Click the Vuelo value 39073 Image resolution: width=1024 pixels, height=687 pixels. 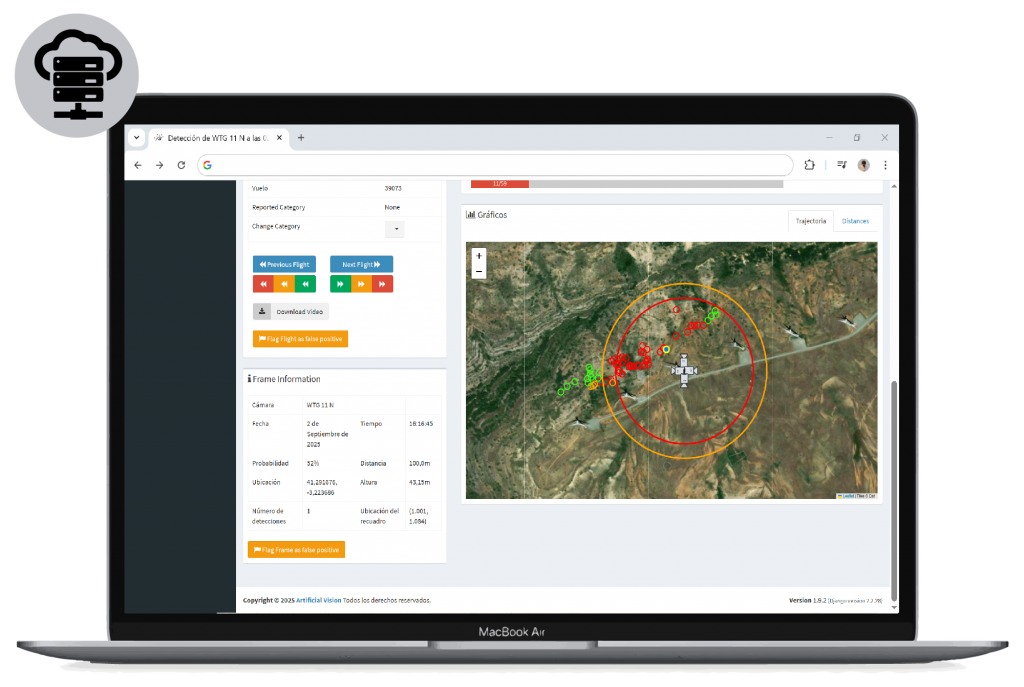(393, 188)
